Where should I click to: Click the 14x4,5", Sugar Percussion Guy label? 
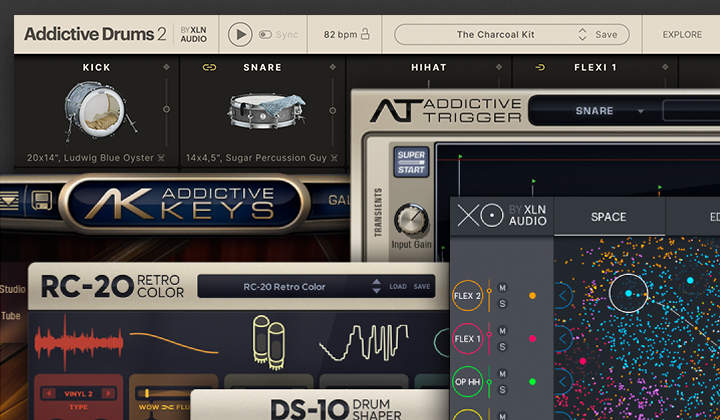(256, 158)
